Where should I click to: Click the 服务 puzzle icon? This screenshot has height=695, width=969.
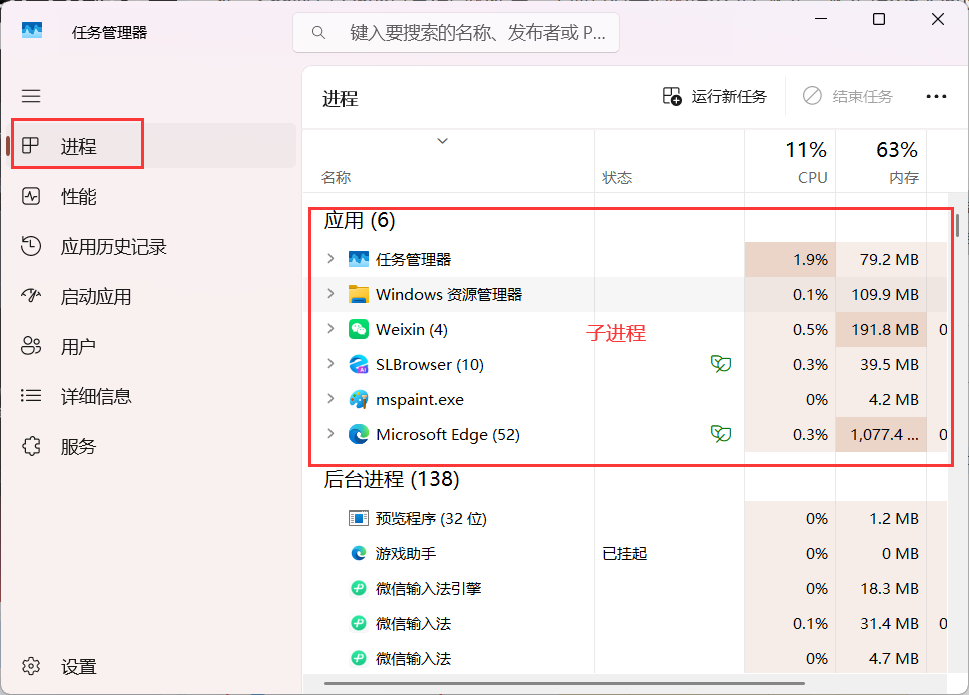(x=31, y=446)
